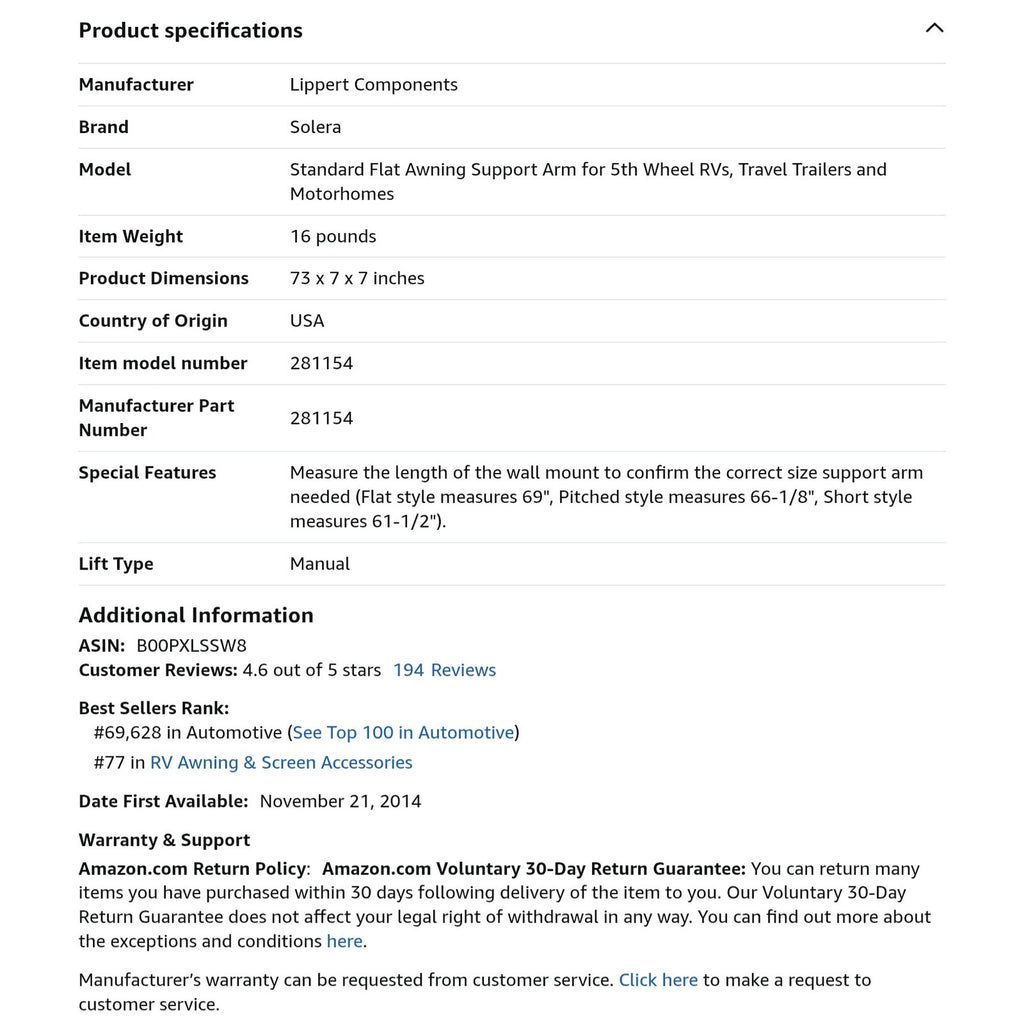The image size is (1024, 1024).
Task: Click the Lippert Components manufacturer value
Action: click(374, 85)
